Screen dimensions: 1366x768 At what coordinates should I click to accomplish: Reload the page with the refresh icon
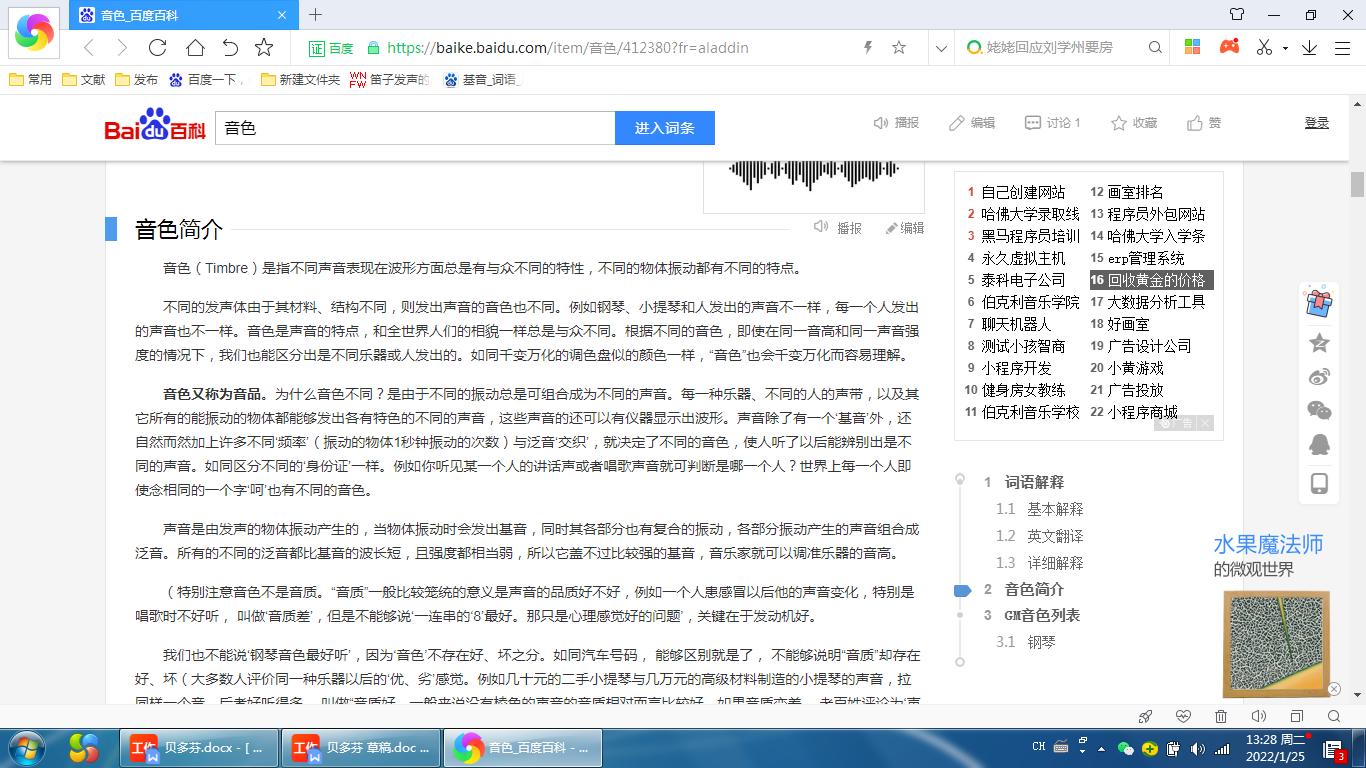pyautogui.click(x=157, y=47)
